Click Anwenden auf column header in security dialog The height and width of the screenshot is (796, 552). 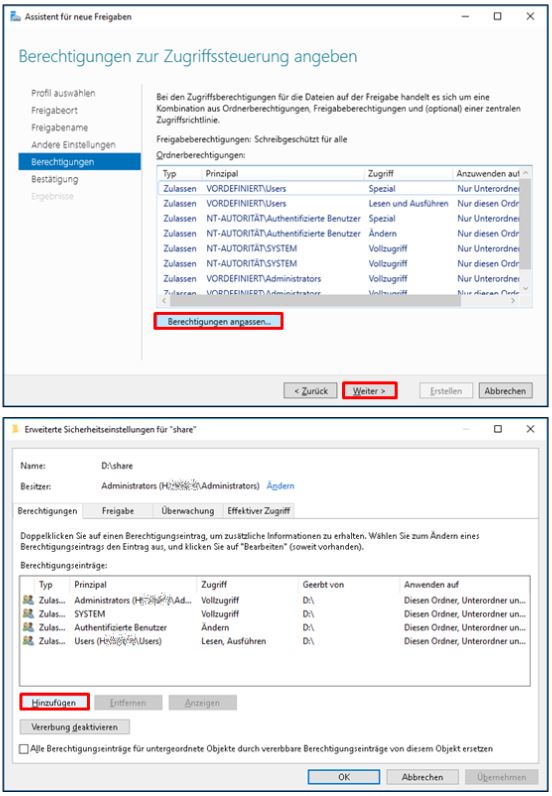pos(464,584)
